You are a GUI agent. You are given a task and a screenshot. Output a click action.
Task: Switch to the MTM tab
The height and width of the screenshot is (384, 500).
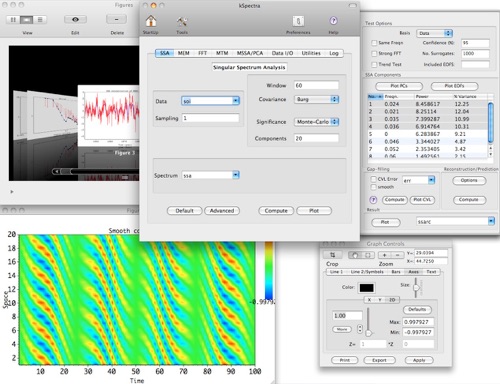222,53
